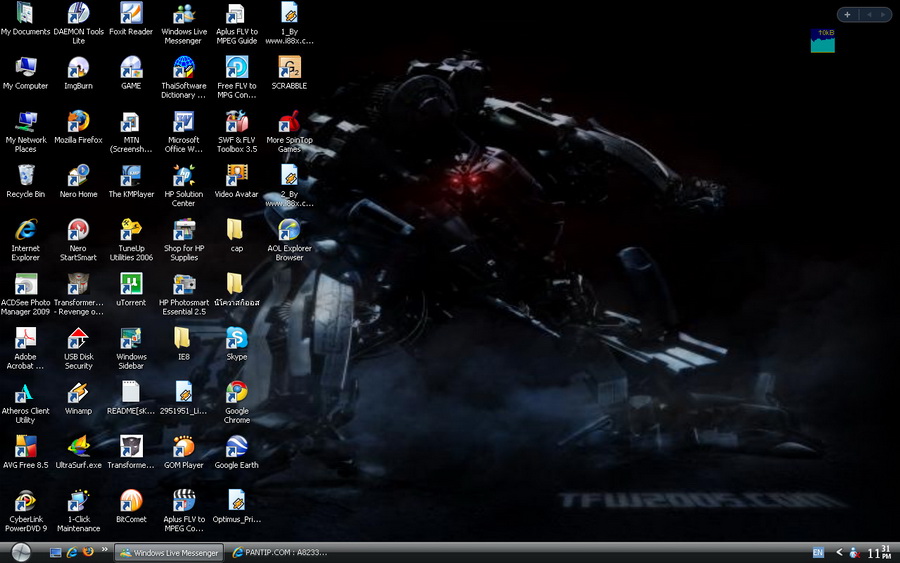This screenshot has height=563, width=900.
Task: Select the My Network Places icon
Action: coord(25,121)
